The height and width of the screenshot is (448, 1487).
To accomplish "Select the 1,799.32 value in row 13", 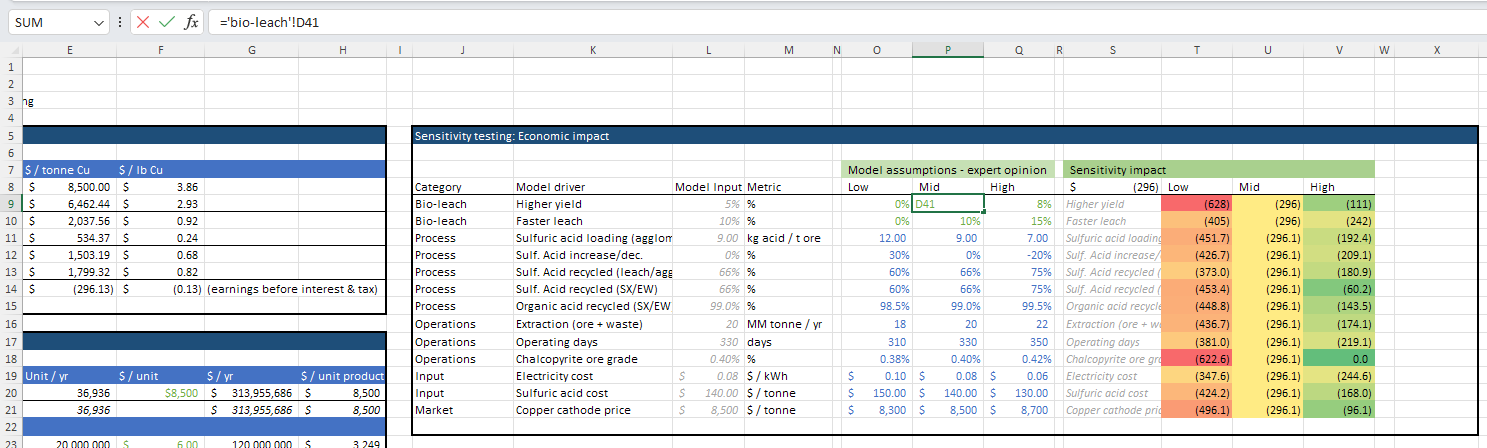I will point(69,272).
